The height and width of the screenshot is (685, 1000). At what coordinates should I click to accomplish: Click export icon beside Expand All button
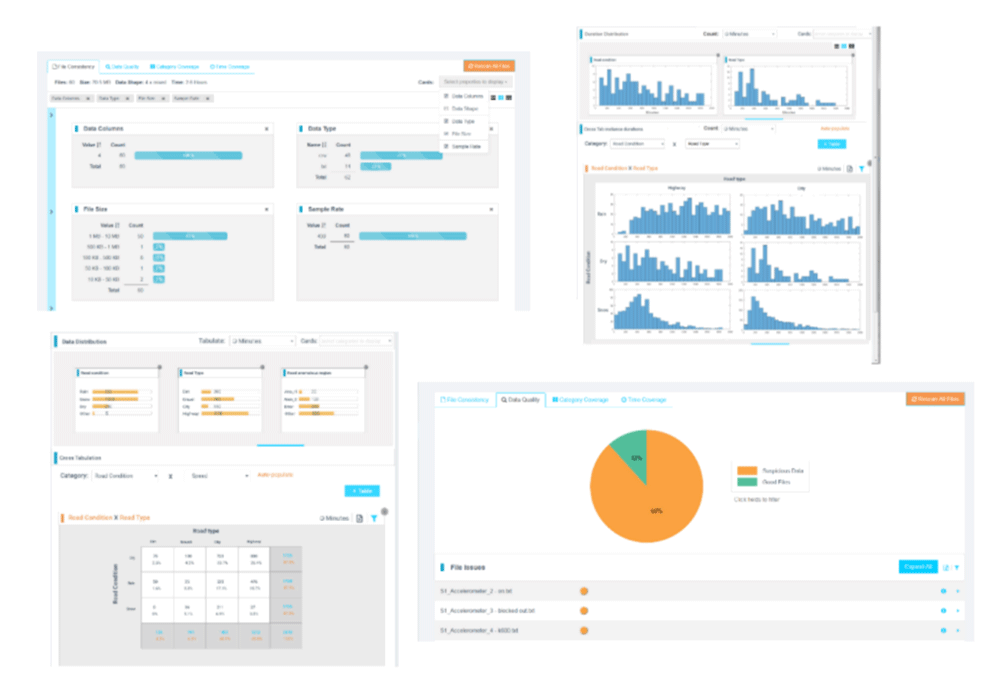pyautogui.click(x=946, y=567)
